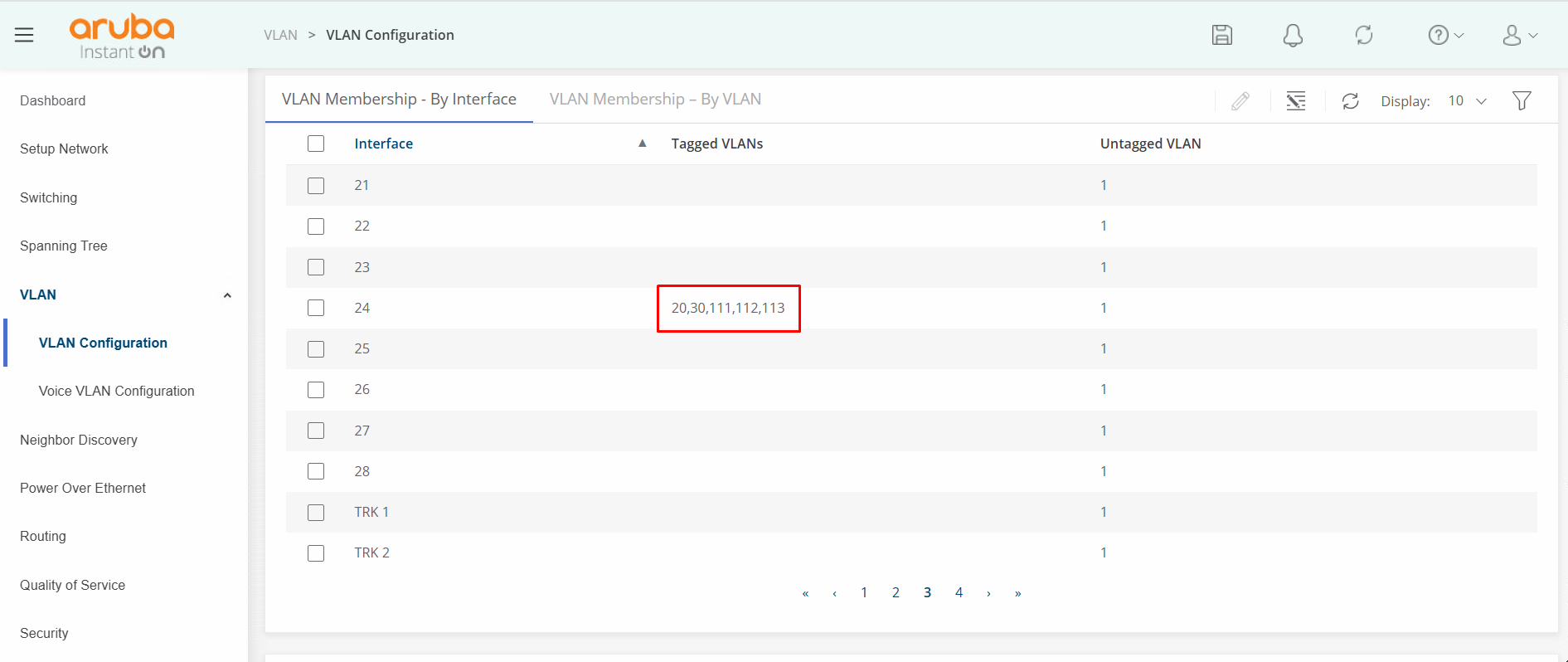Open Voice VLAN Configuration in sidebar

(x=116, y=391)
